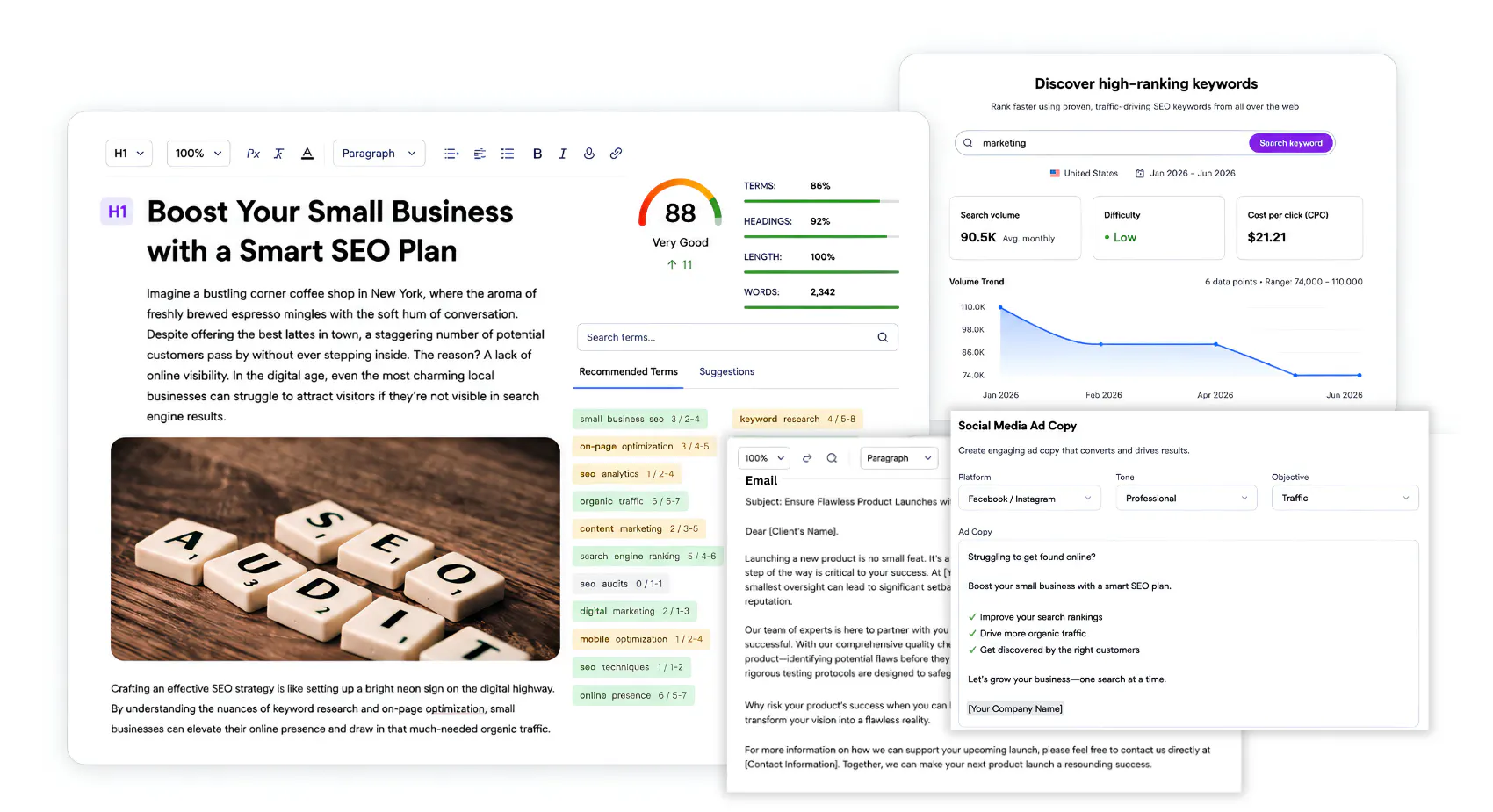Select the 'seo audits' term tag
The height and width of the screenshot is (812, 1493).
point(622,584)
